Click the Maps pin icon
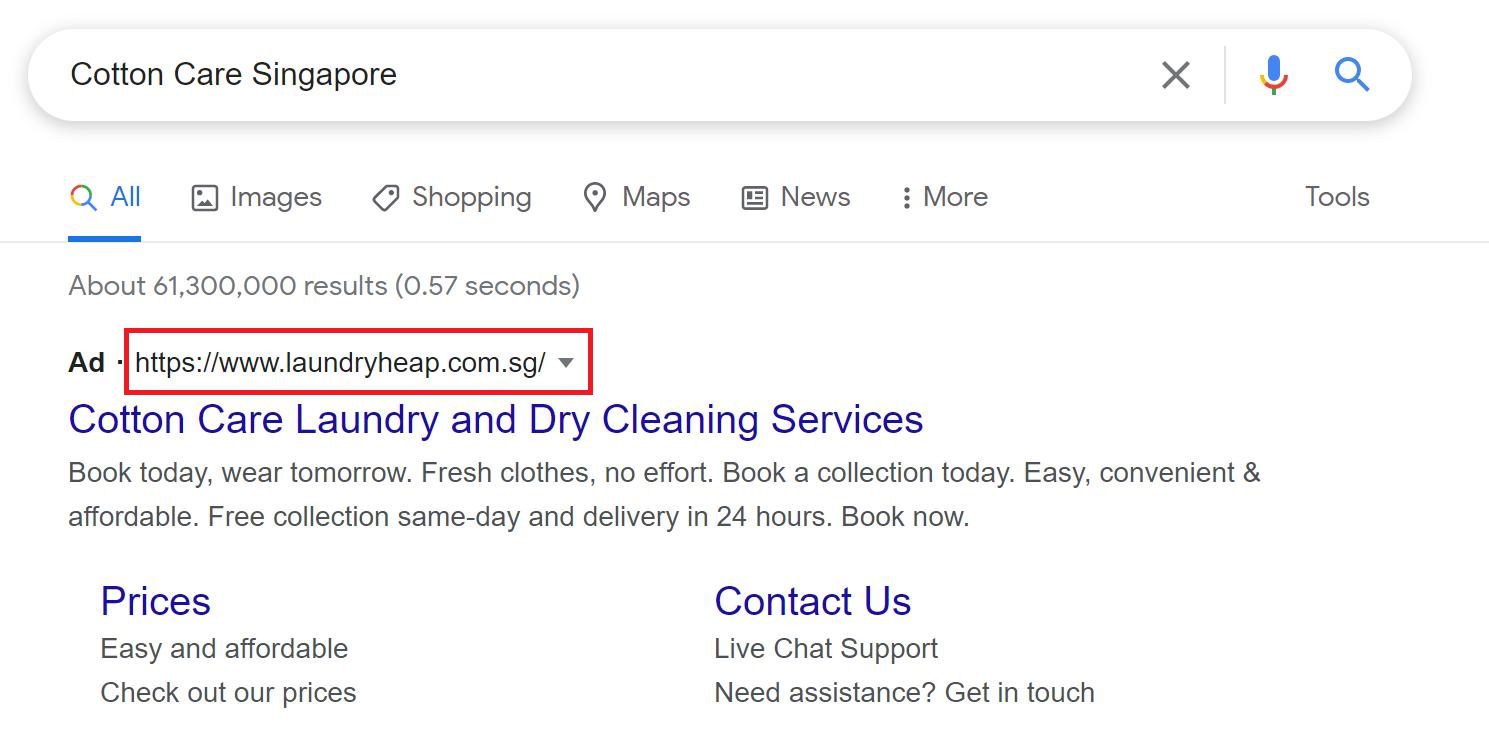Image resolution: width=1489 pixels, height=734 pixels. (595, 198)
